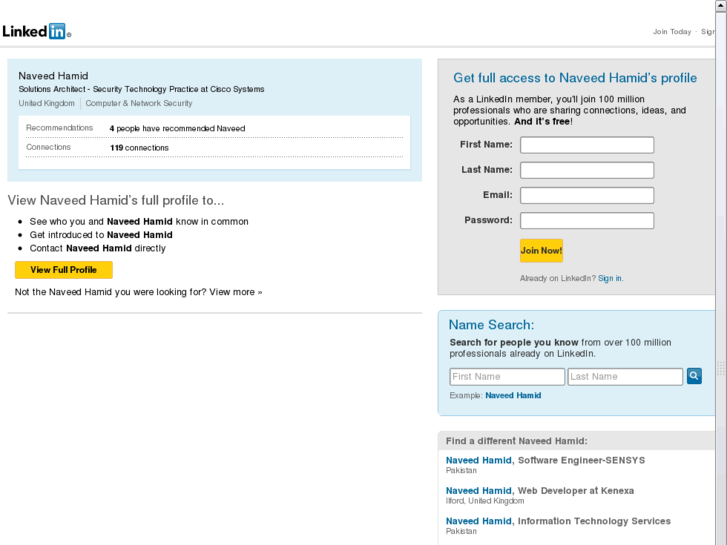Click the Name Search Last Name box
Viewport: 727px width, 545px height.
625,377
